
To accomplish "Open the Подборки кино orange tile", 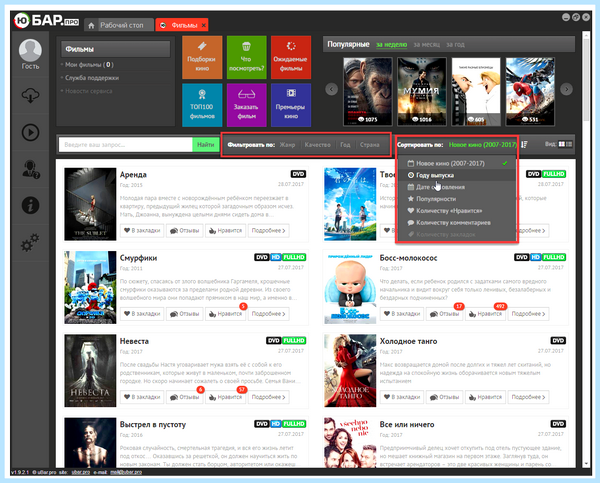I will 202,57.
